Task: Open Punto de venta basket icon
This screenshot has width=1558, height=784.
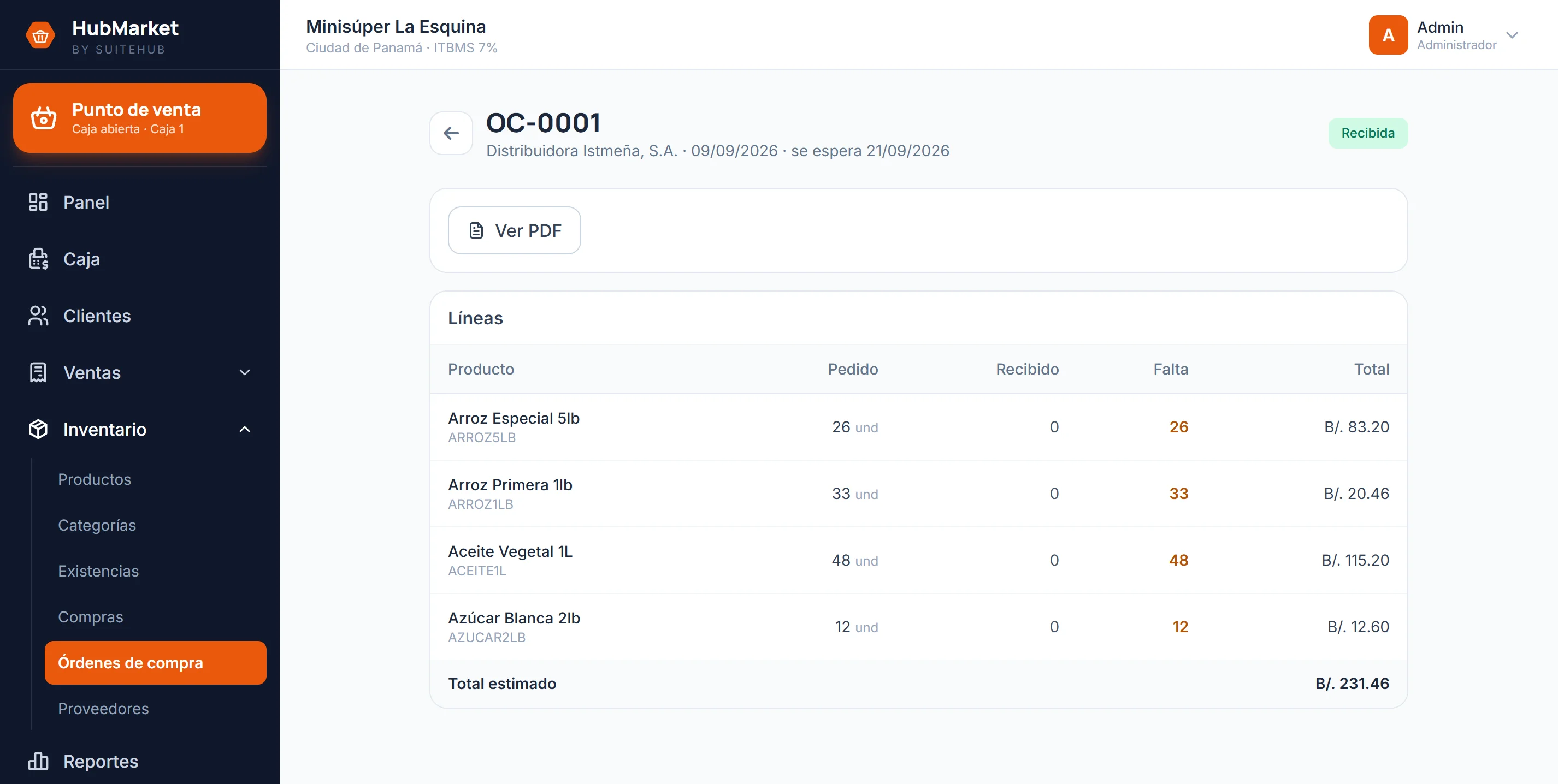Action: click(x=44, y=118)
